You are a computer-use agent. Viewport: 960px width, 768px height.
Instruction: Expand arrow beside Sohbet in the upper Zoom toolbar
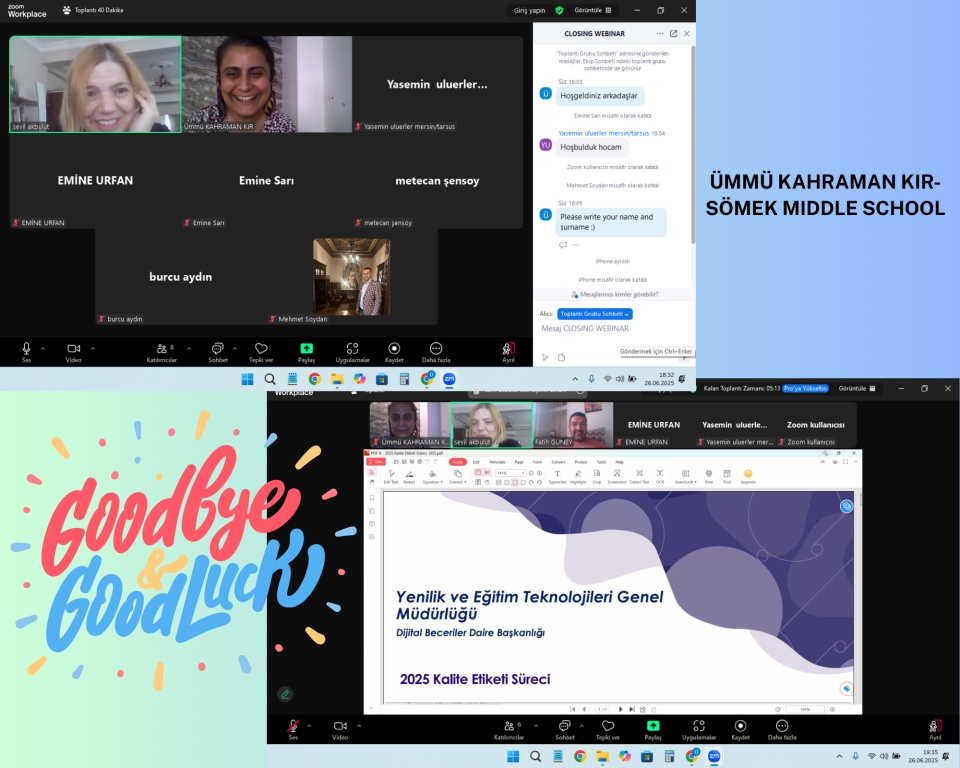[236, 348]
